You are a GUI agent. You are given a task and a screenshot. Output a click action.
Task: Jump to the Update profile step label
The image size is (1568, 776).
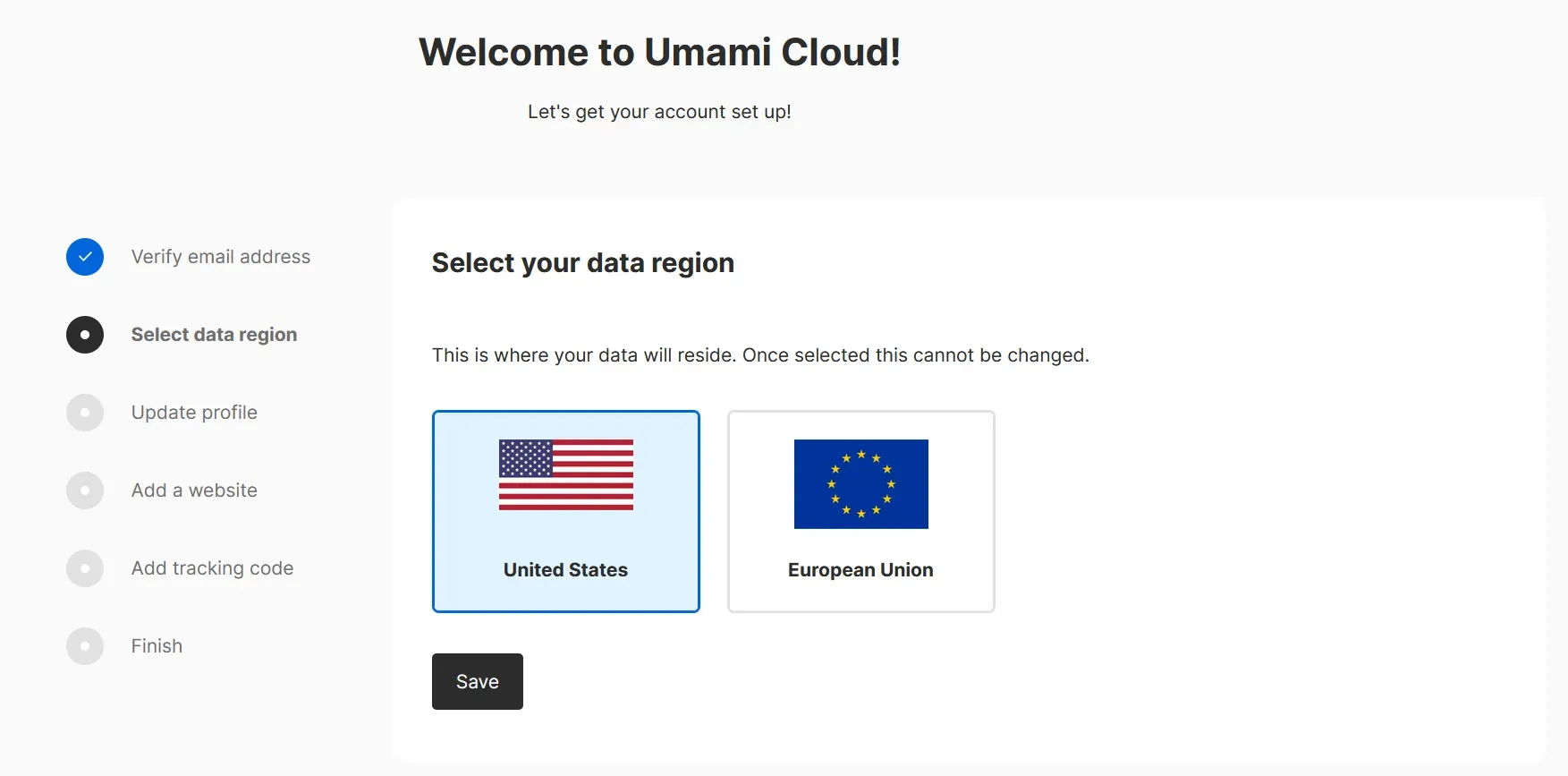pyautogui.click(x=194, y=413)
